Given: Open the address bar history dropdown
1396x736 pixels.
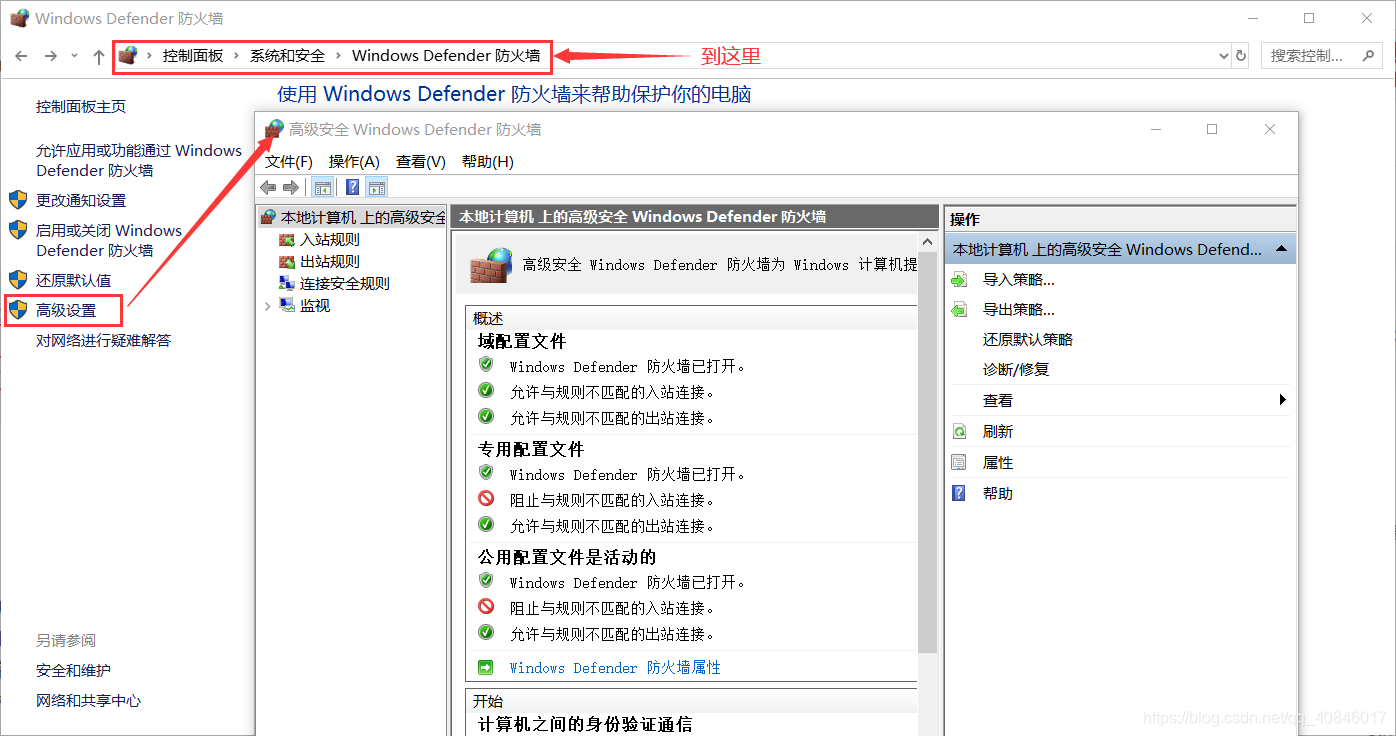Looking at the screenshot, I should 1224,56.
